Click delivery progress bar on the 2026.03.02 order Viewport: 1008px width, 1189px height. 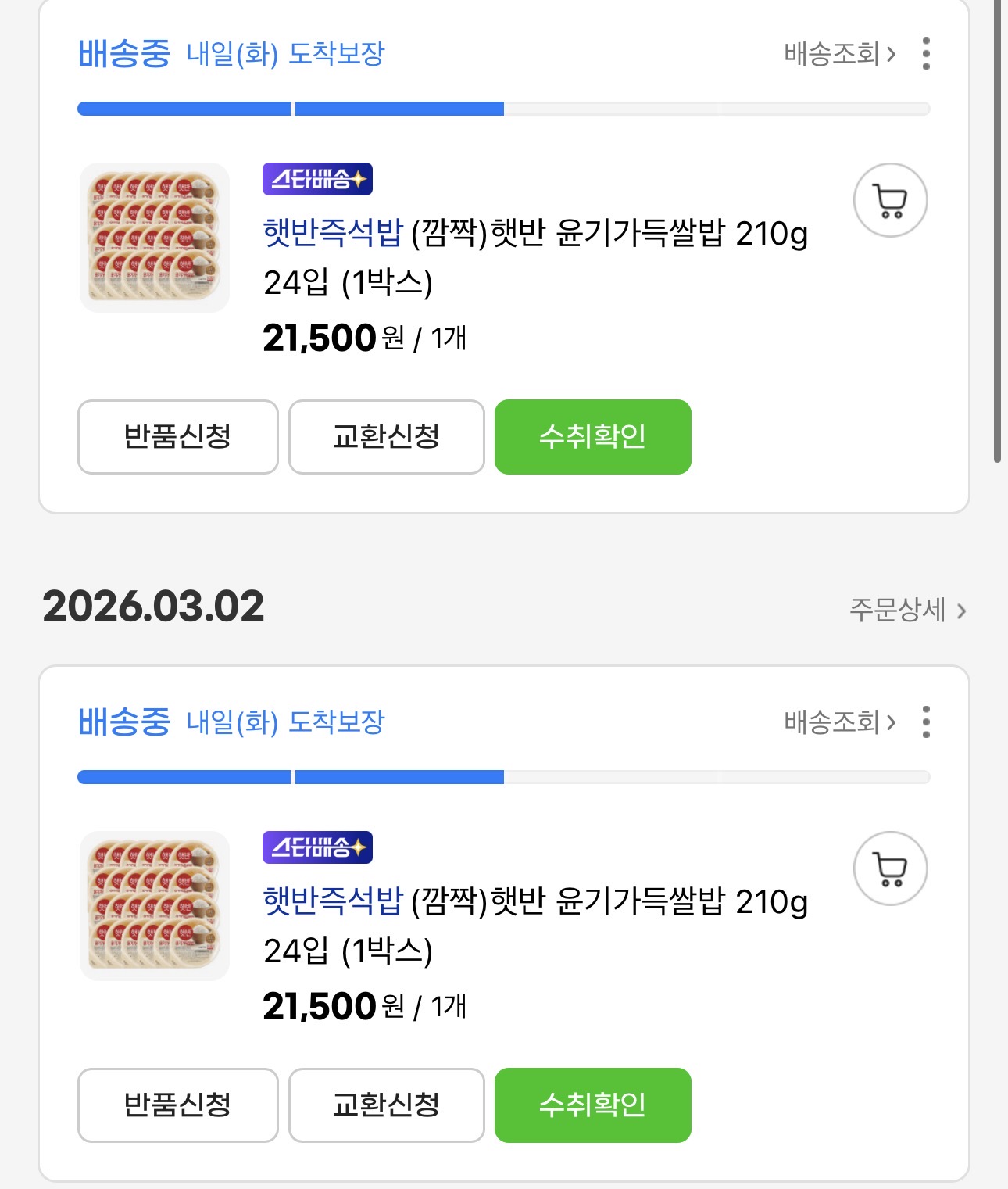503,777
